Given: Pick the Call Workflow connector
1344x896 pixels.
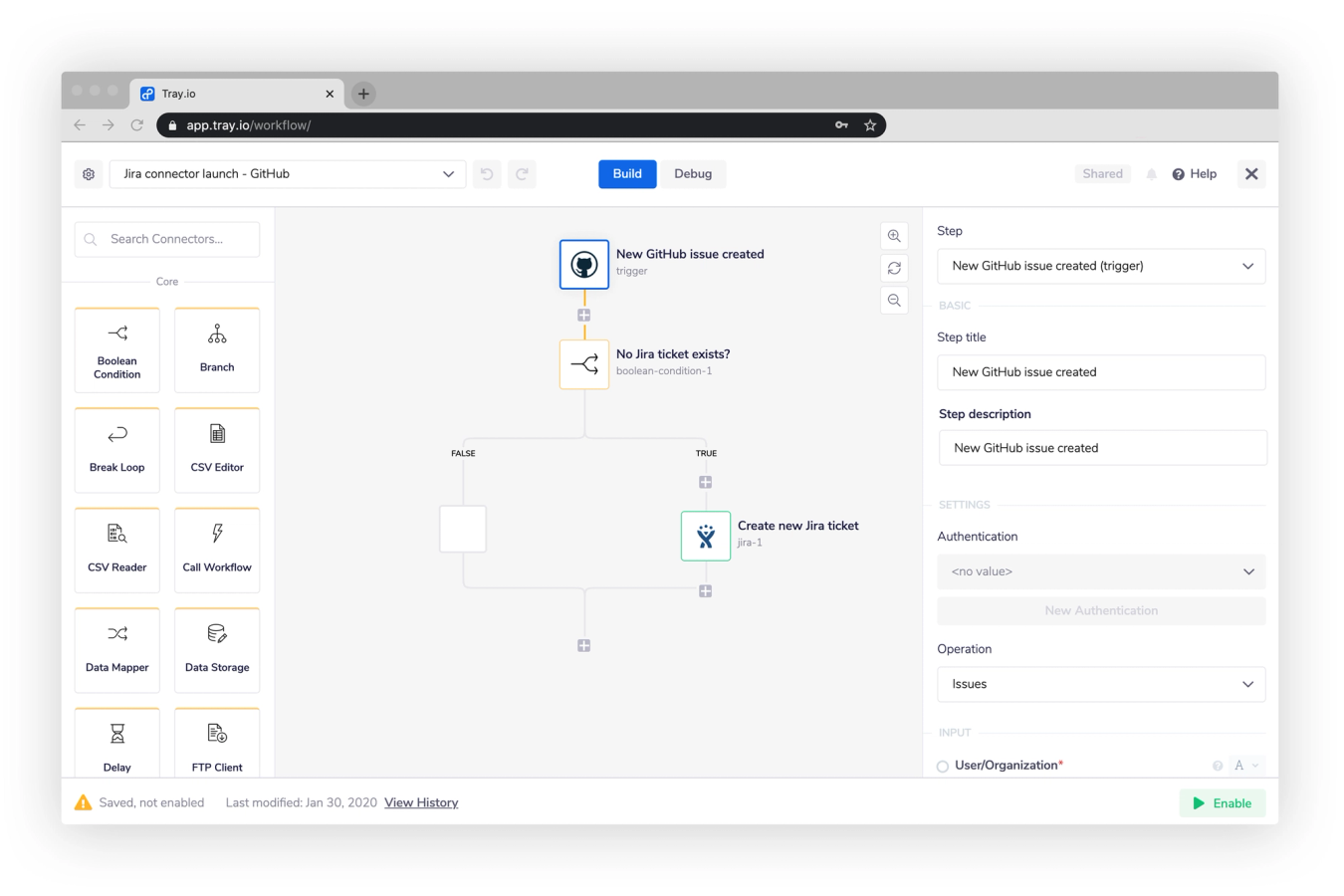Looking at the screenshot, I should click(x=217, y=551).
